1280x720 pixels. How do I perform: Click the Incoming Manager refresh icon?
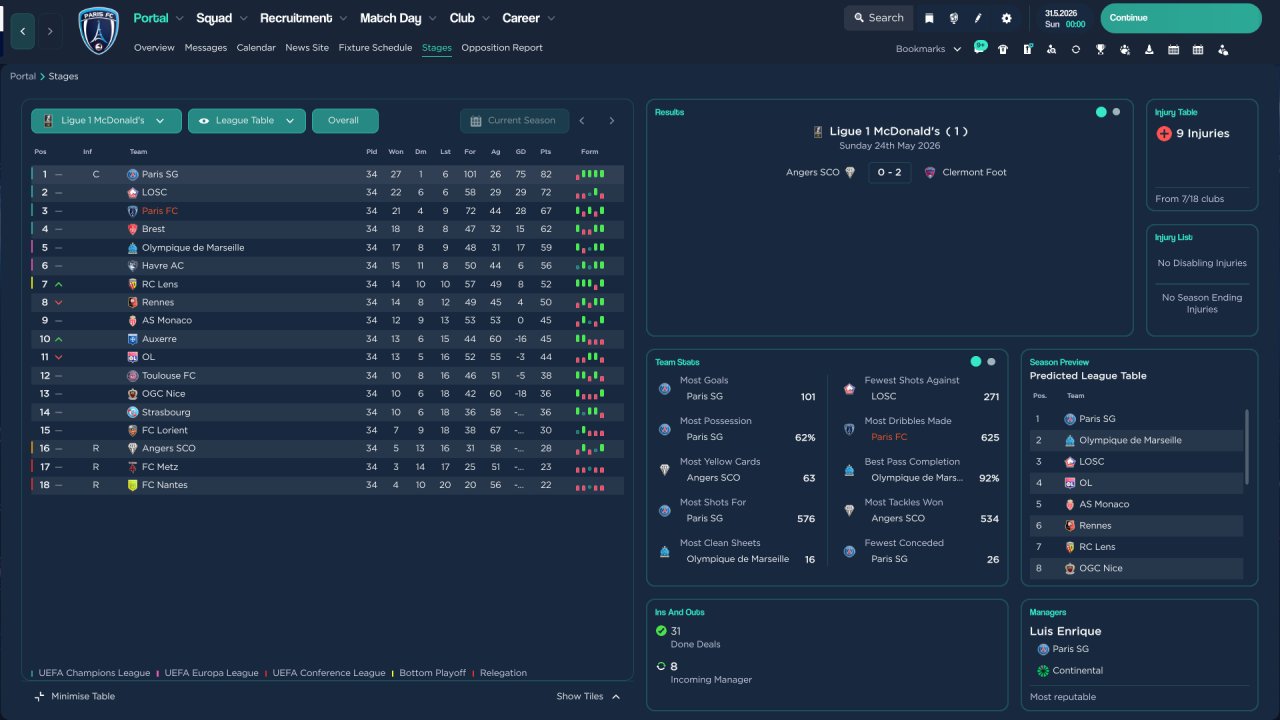tap(661, 666)
